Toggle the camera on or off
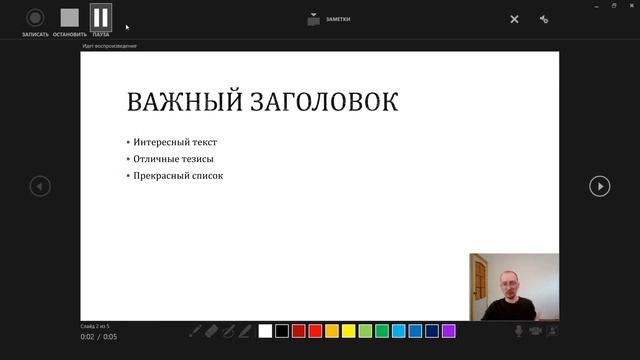 536,331
